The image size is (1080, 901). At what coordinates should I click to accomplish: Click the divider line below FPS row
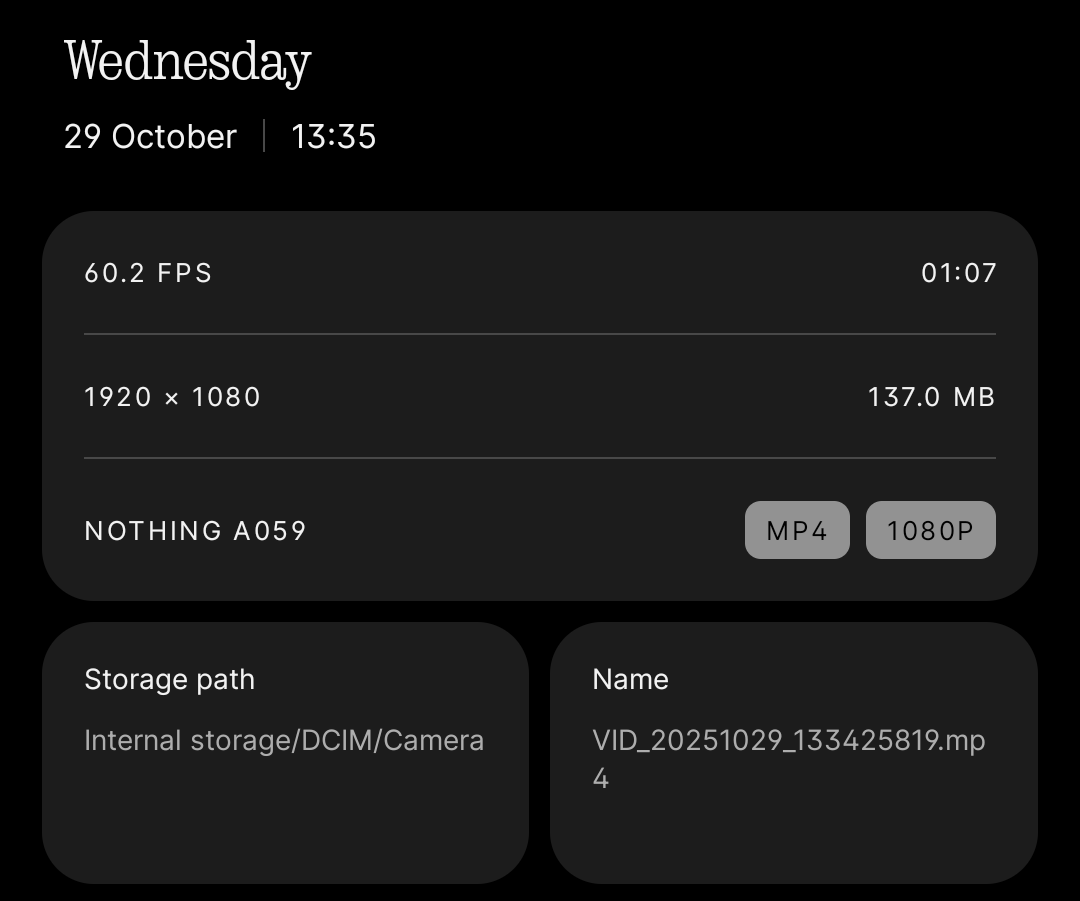pyautogui.click(x=540, y=334)
